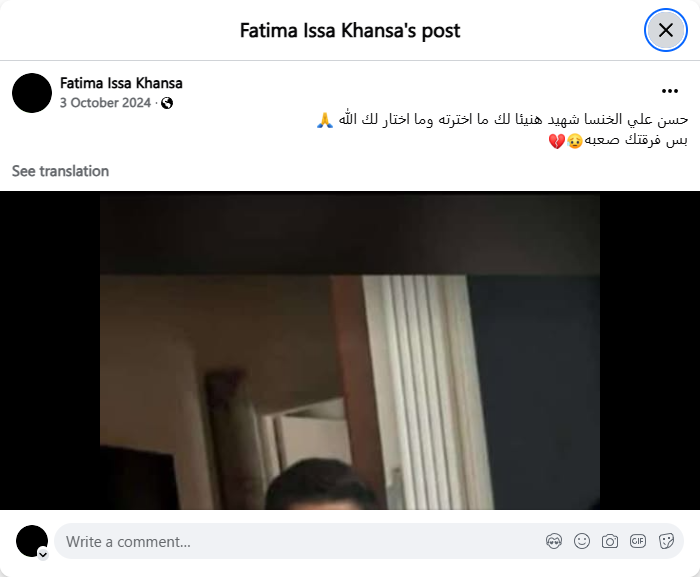This screenshot has width=700, height=577.
Task: Close the post dialog with the X button
Action: tap(666, 30)
